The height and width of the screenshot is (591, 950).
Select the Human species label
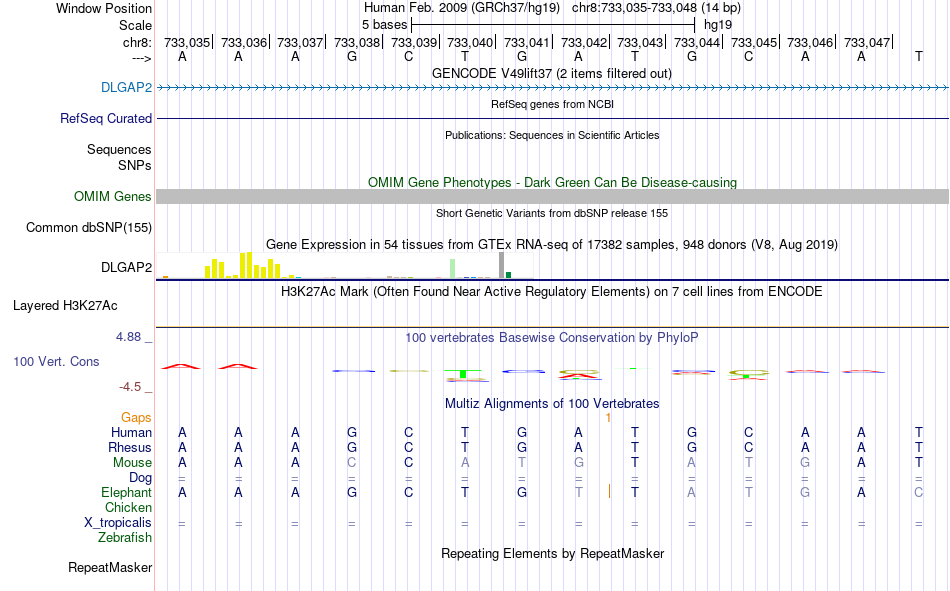[131, 432]
